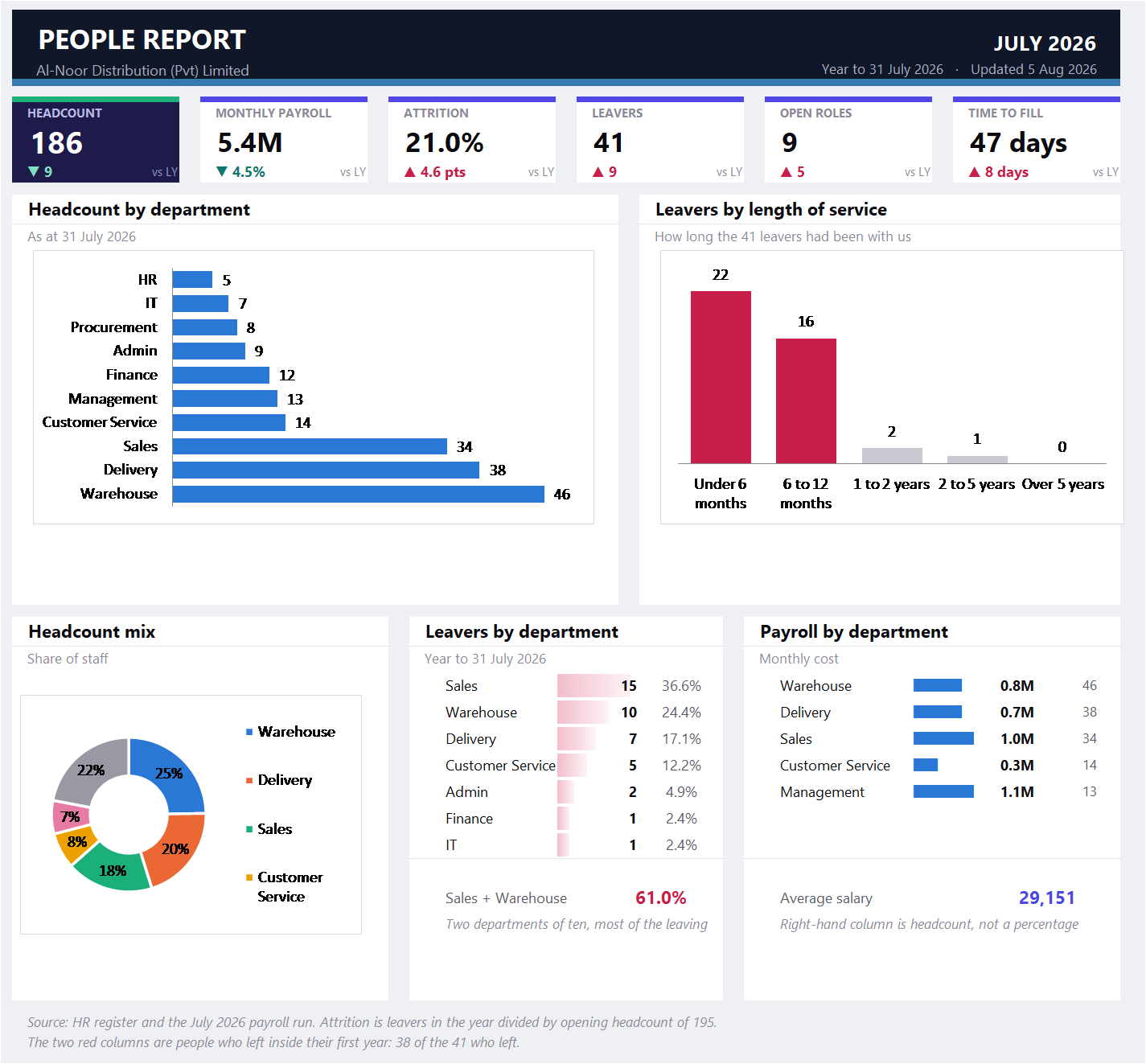
Task: Click the 0.8M Warehouse payroll value
Action: coord(1017,686)
